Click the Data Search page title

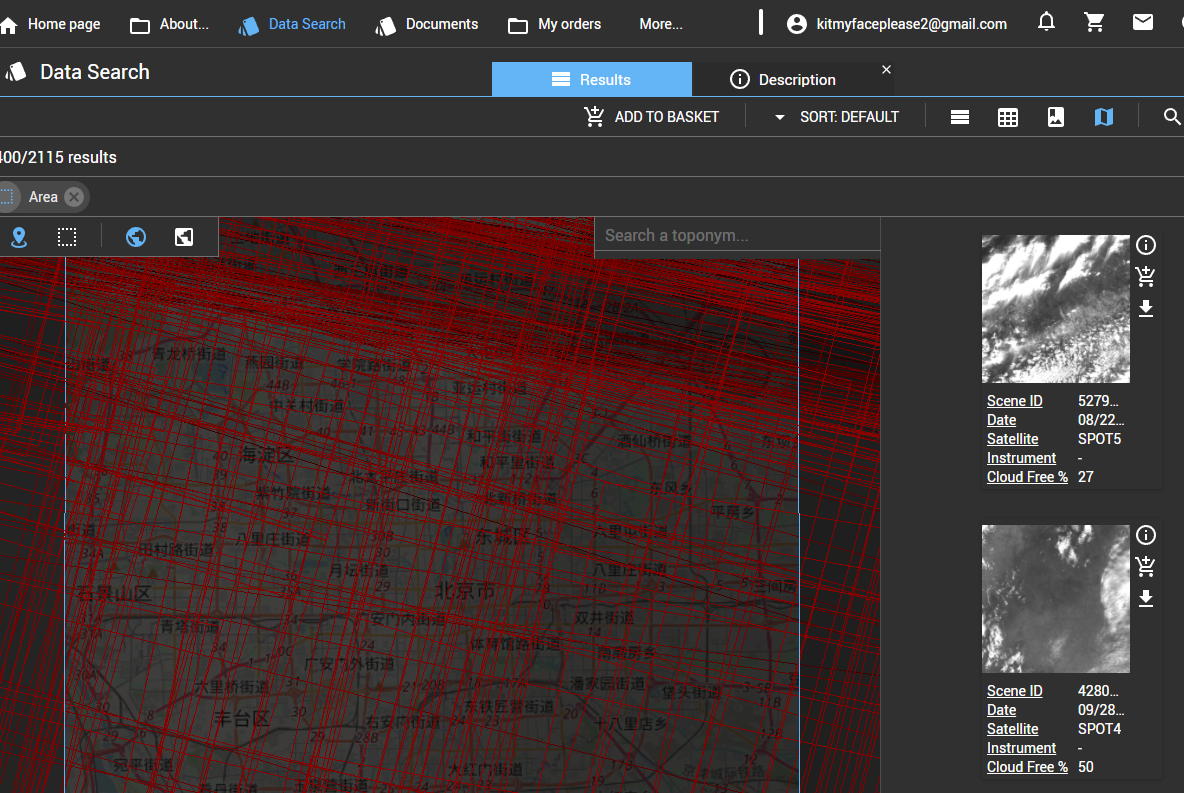tap(94, 72)
